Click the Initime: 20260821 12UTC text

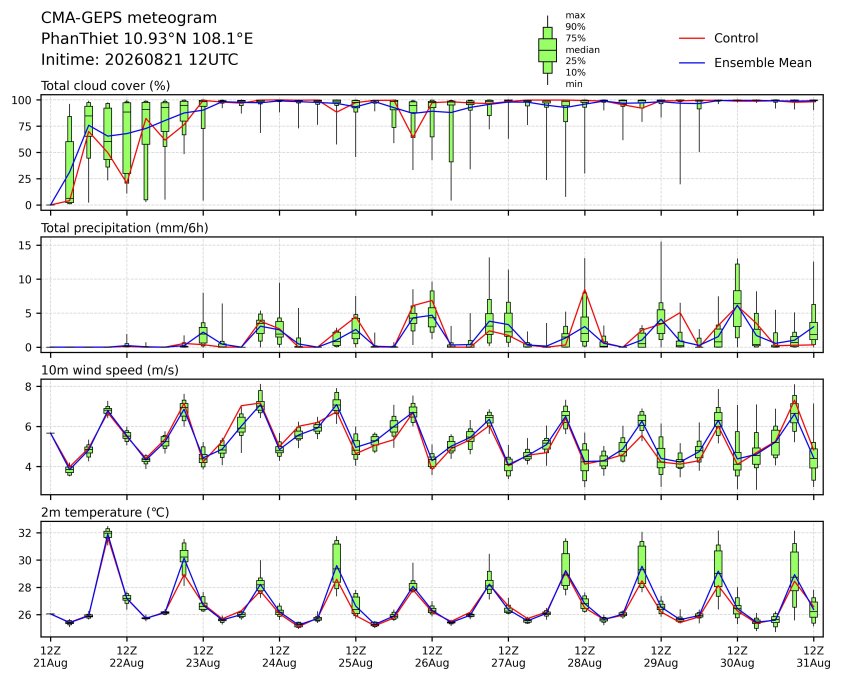click(140, 59)
